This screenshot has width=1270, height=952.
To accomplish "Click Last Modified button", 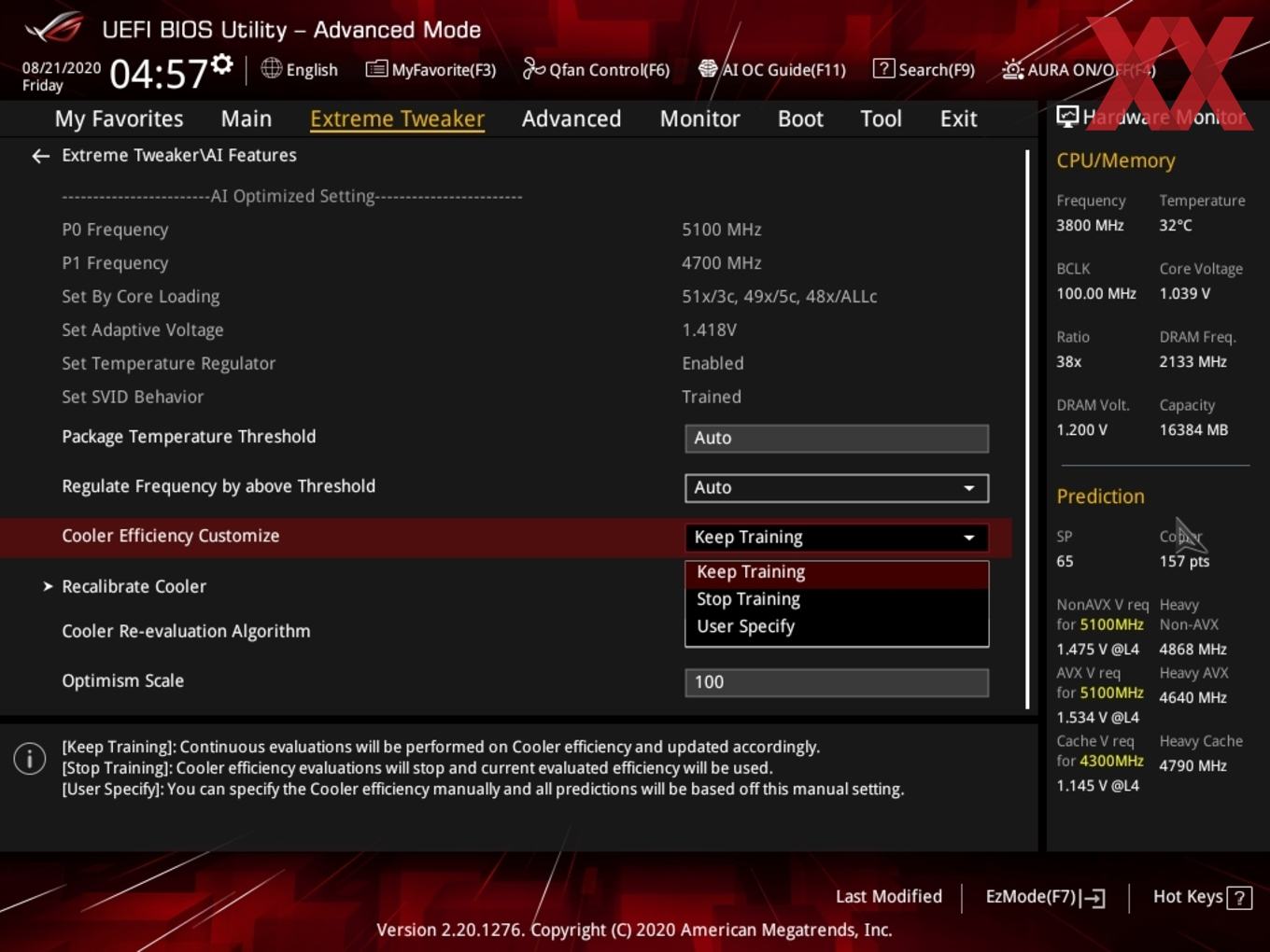I will (x=888, y=897).
